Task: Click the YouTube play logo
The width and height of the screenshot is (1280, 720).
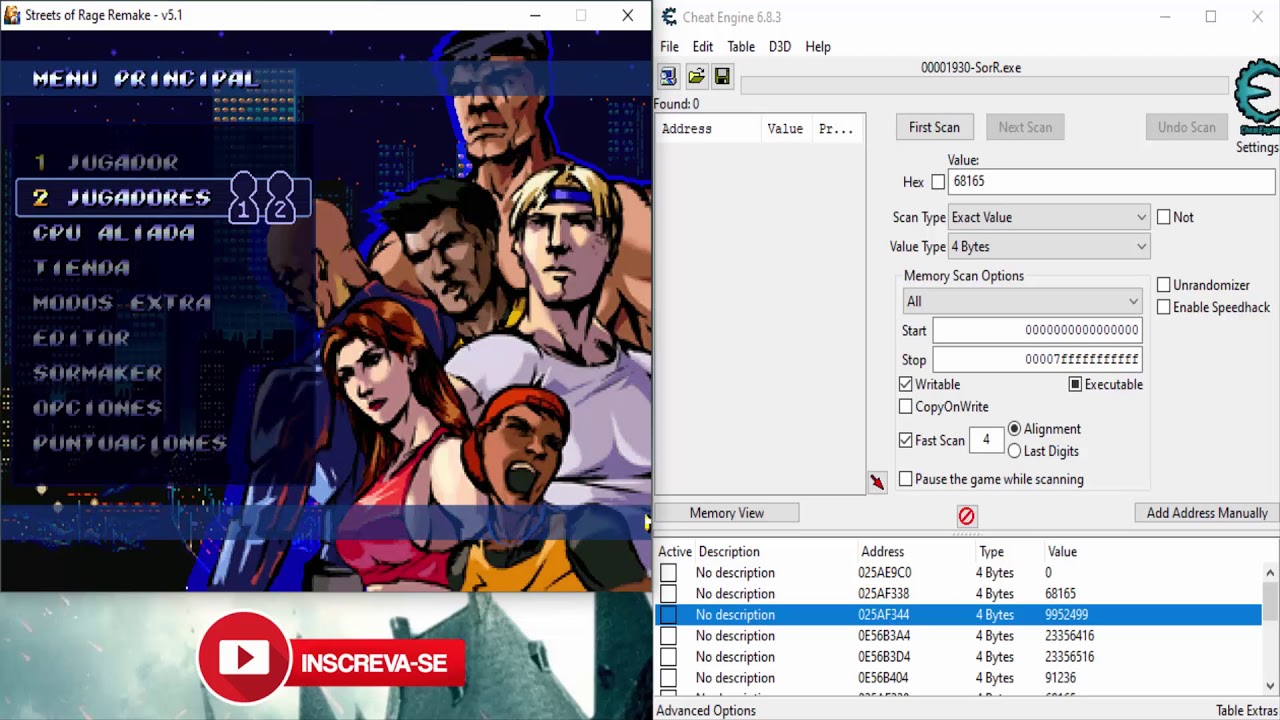Action: pos(244,658)
